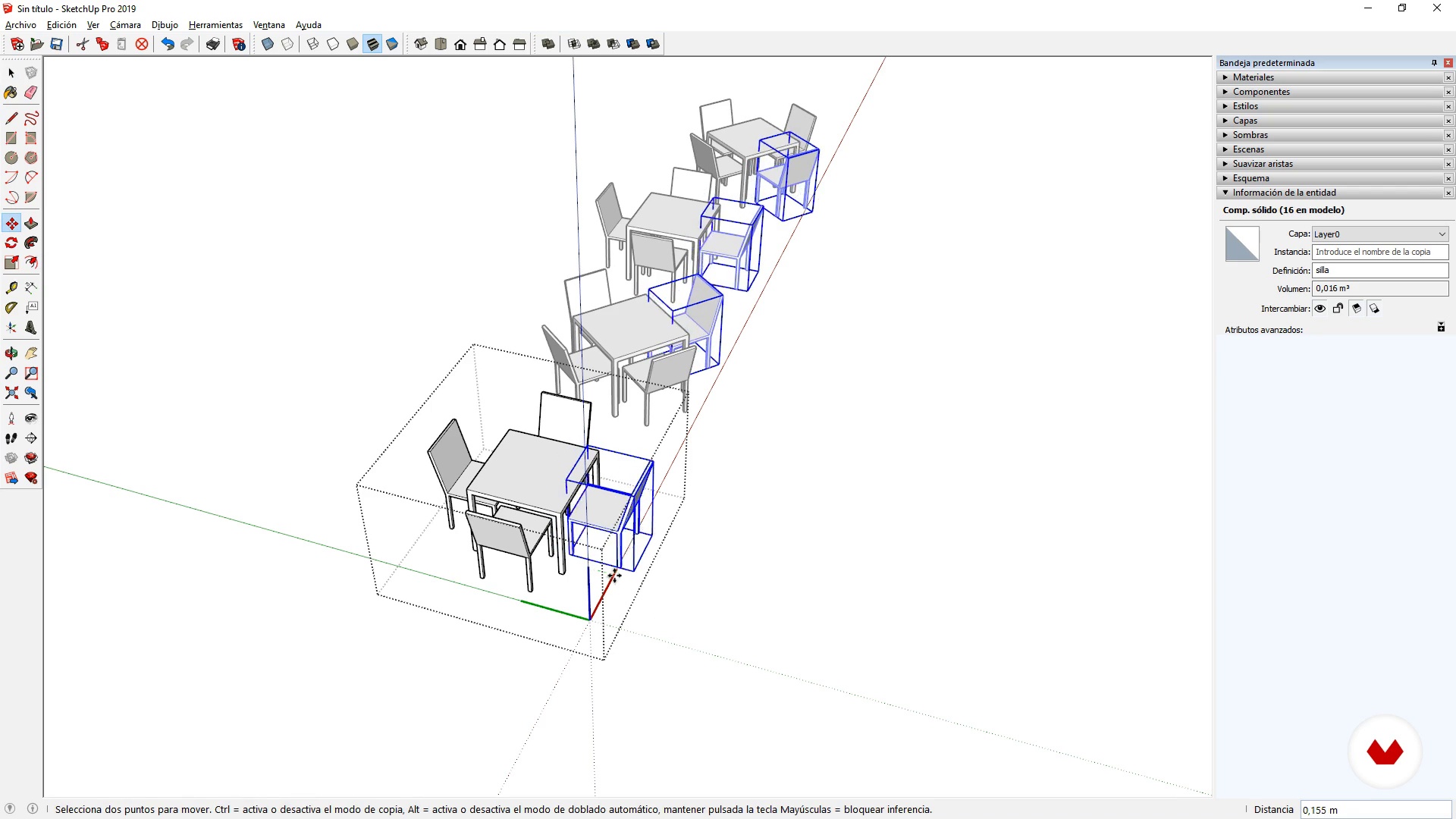Choose the Rotate tool
The height and width of the screenshot is (819, 1456).
click(x=11, y=243)
